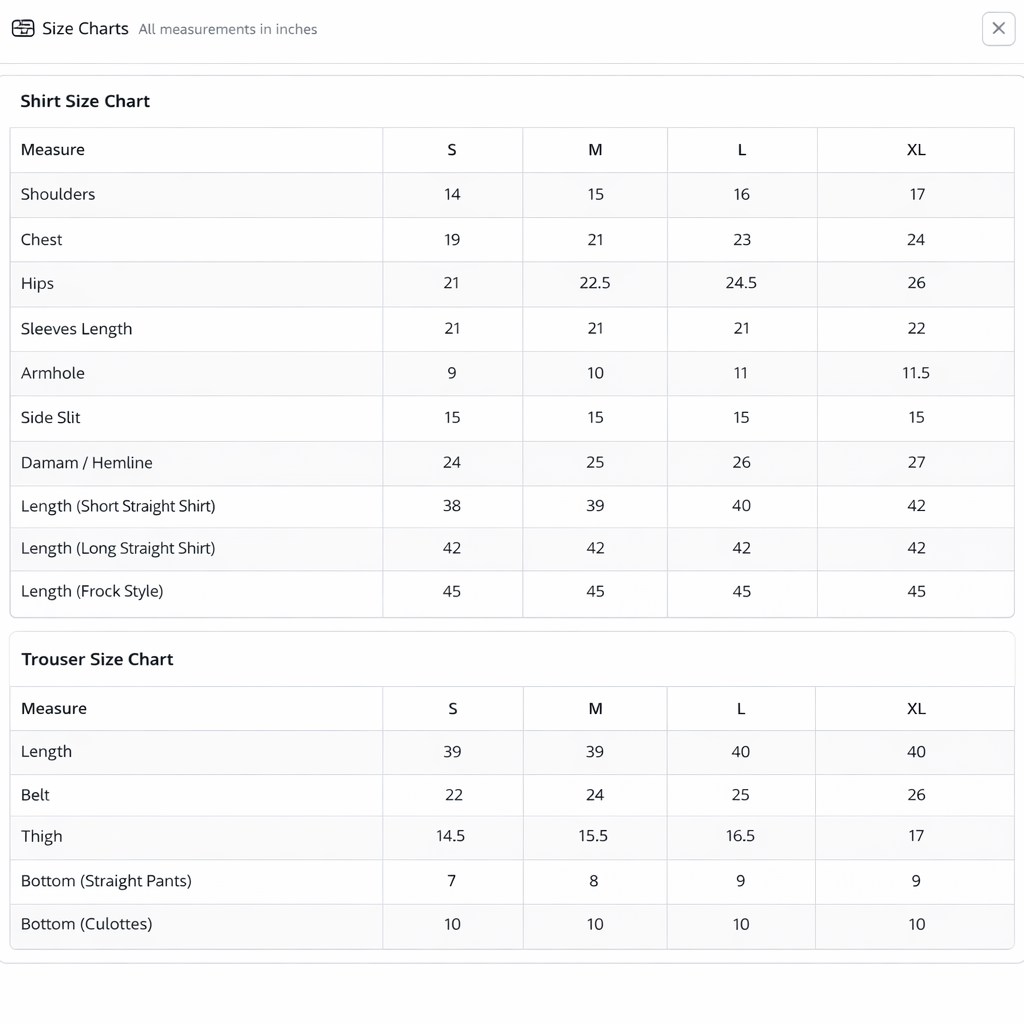
Task: Click the Shoulders row label
Action: (x=58, y=194)
